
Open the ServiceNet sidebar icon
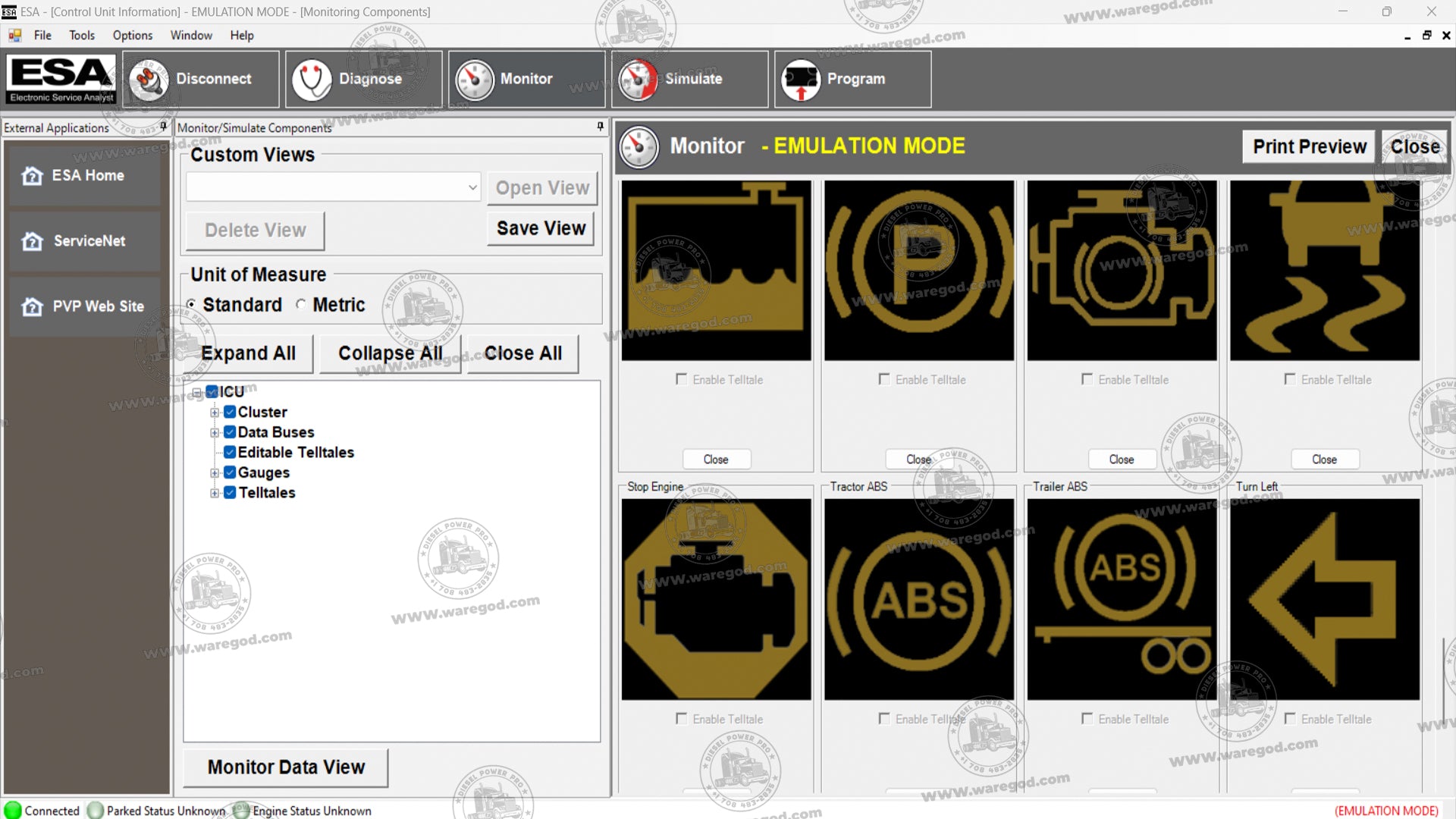pyautogui.click(x=32, y=241)
